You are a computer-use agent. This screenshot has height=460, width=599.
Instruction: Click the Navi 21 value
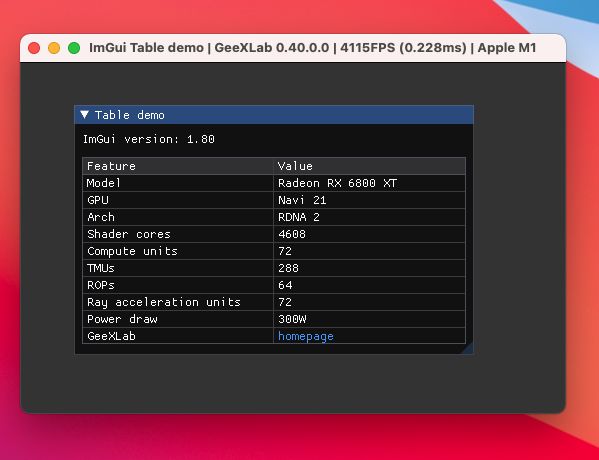(x=302, y=200)
